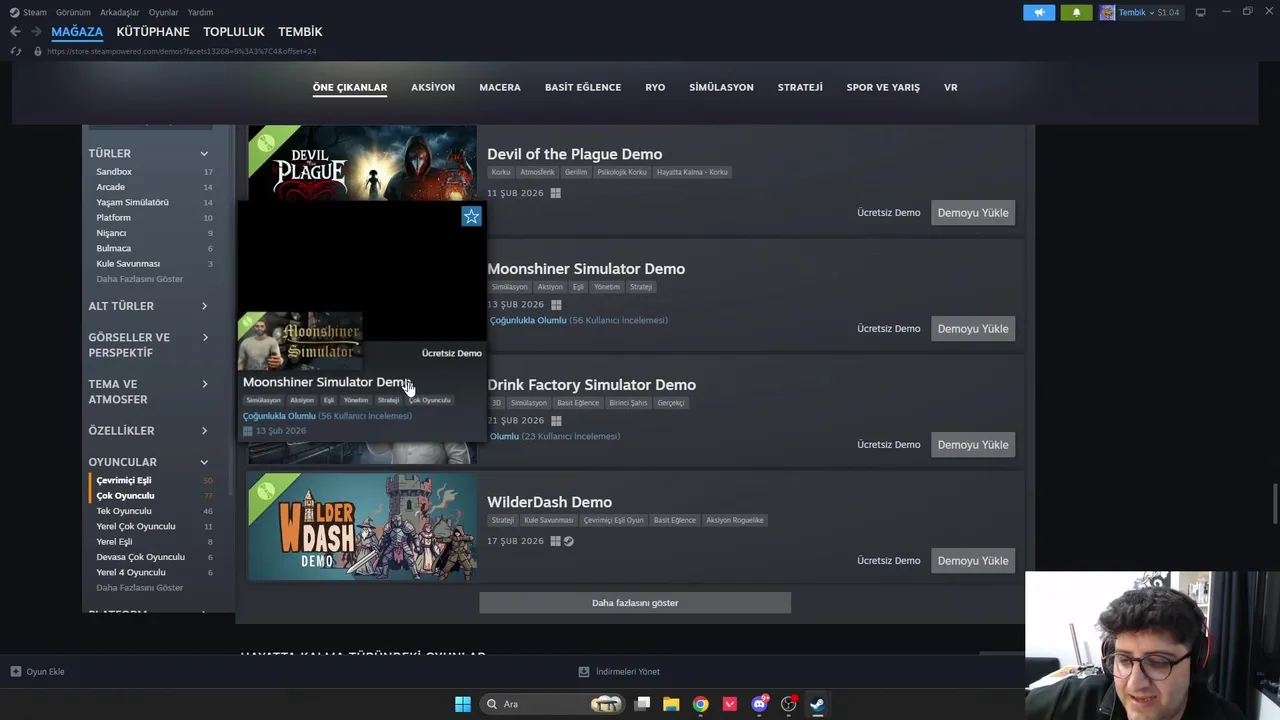Viewport: 1280px width, 720px height.
Task: Click the forward navigation arrow
Action: click(37, 32)
